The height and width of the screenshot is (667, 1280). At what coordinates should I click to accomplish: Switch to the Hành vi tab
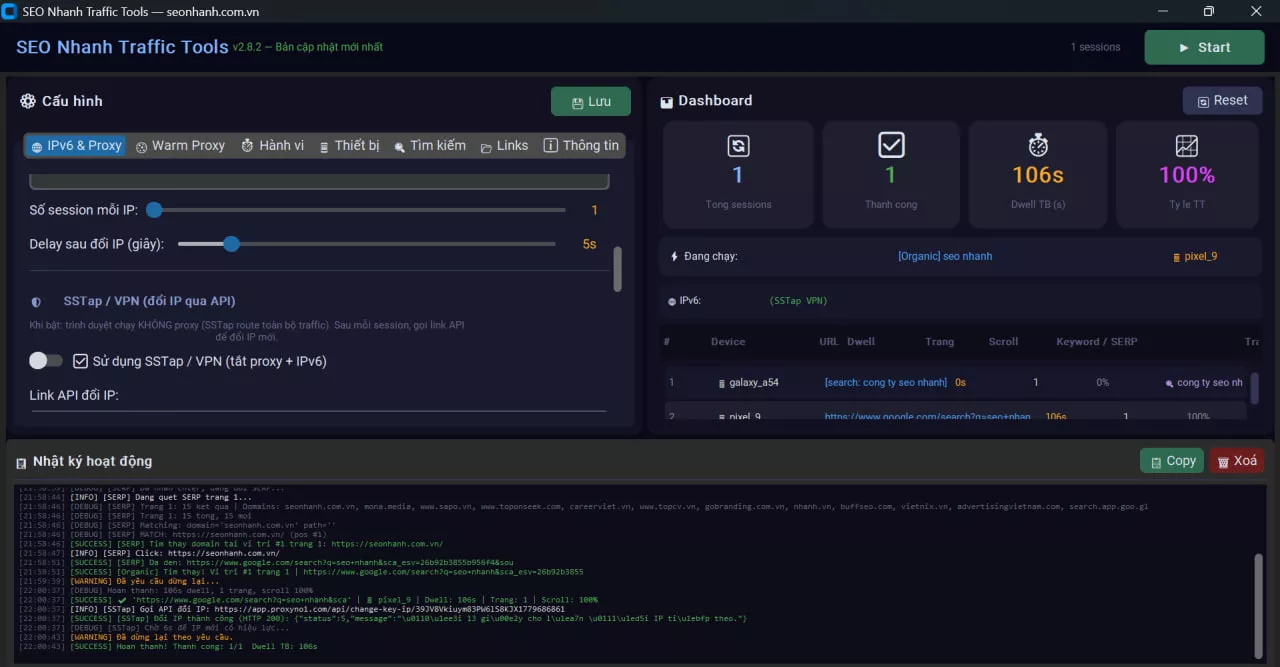click(272, 146)
